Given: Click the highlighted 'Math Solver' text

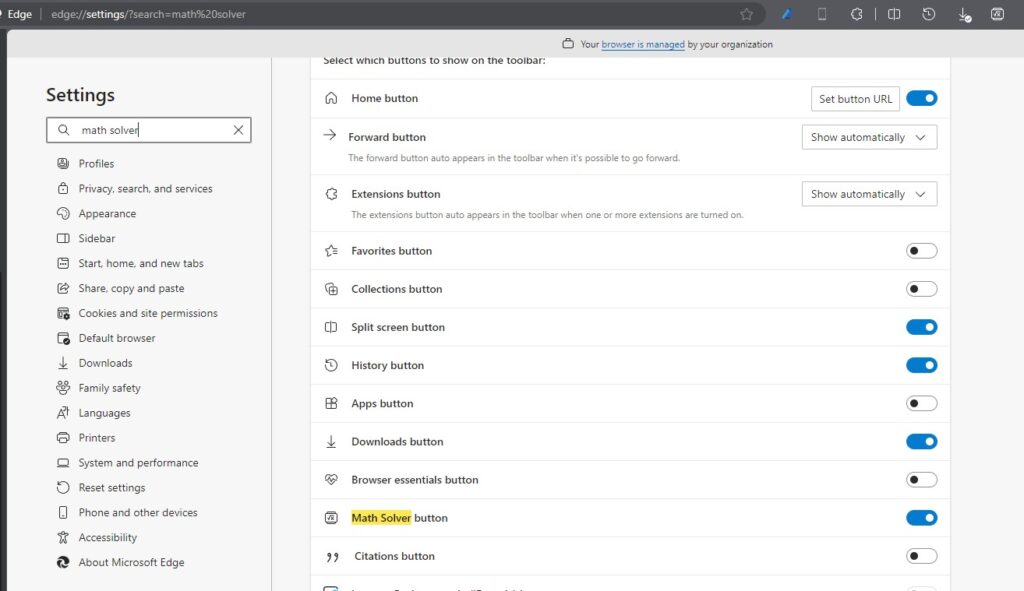Looking at the screenshot, I should [x=381, y=518].
